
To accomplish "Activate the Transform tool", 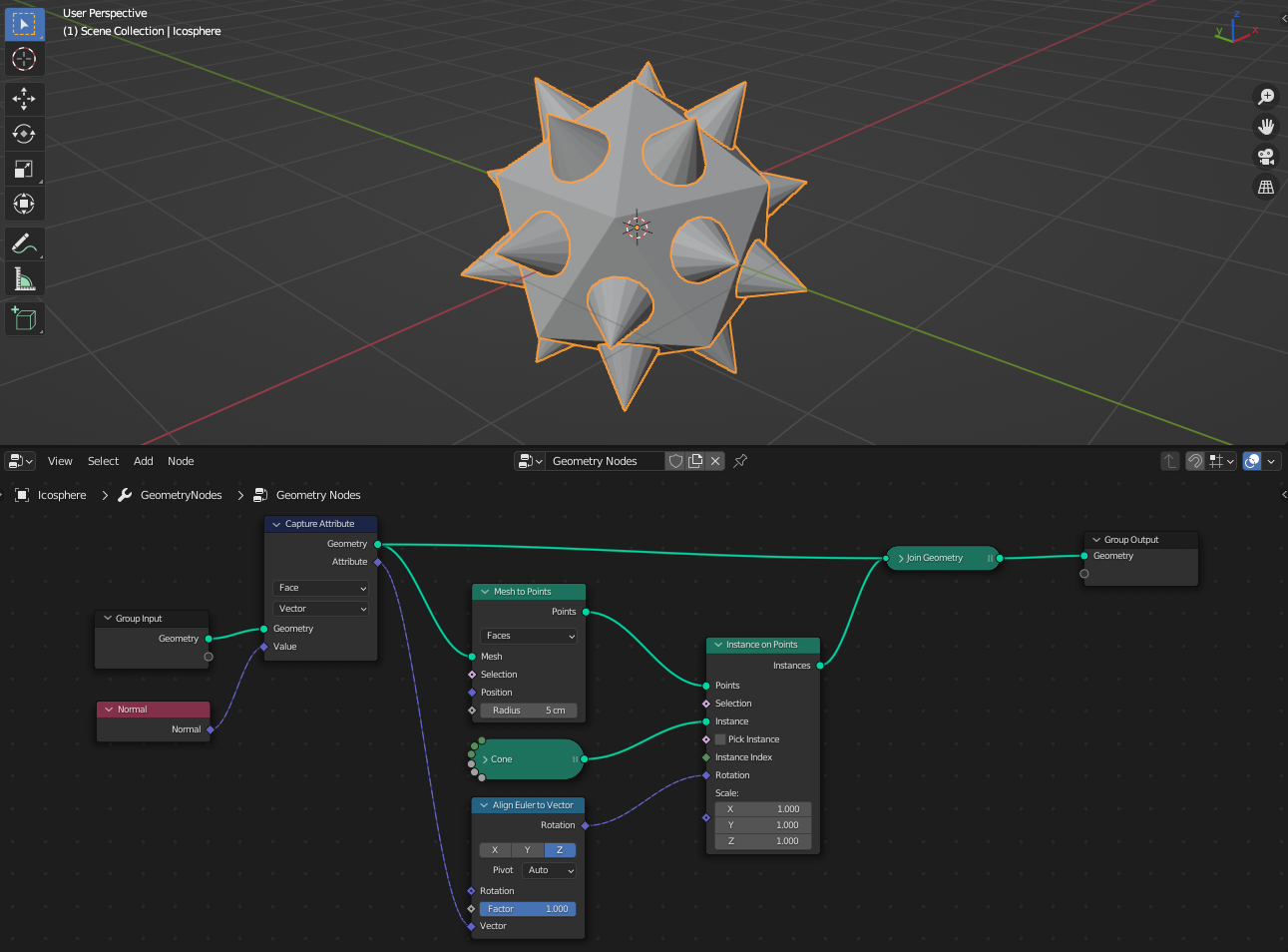I will click(x=24, y=204).
